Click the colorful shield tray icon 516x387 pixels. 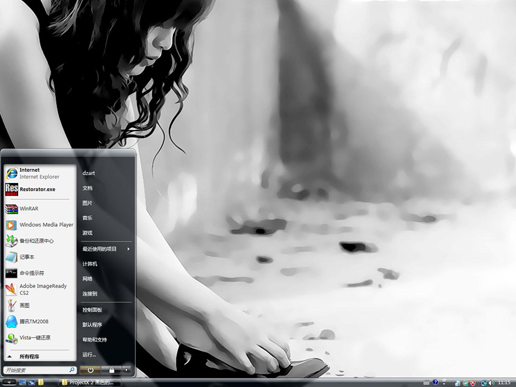coord(465,383)
